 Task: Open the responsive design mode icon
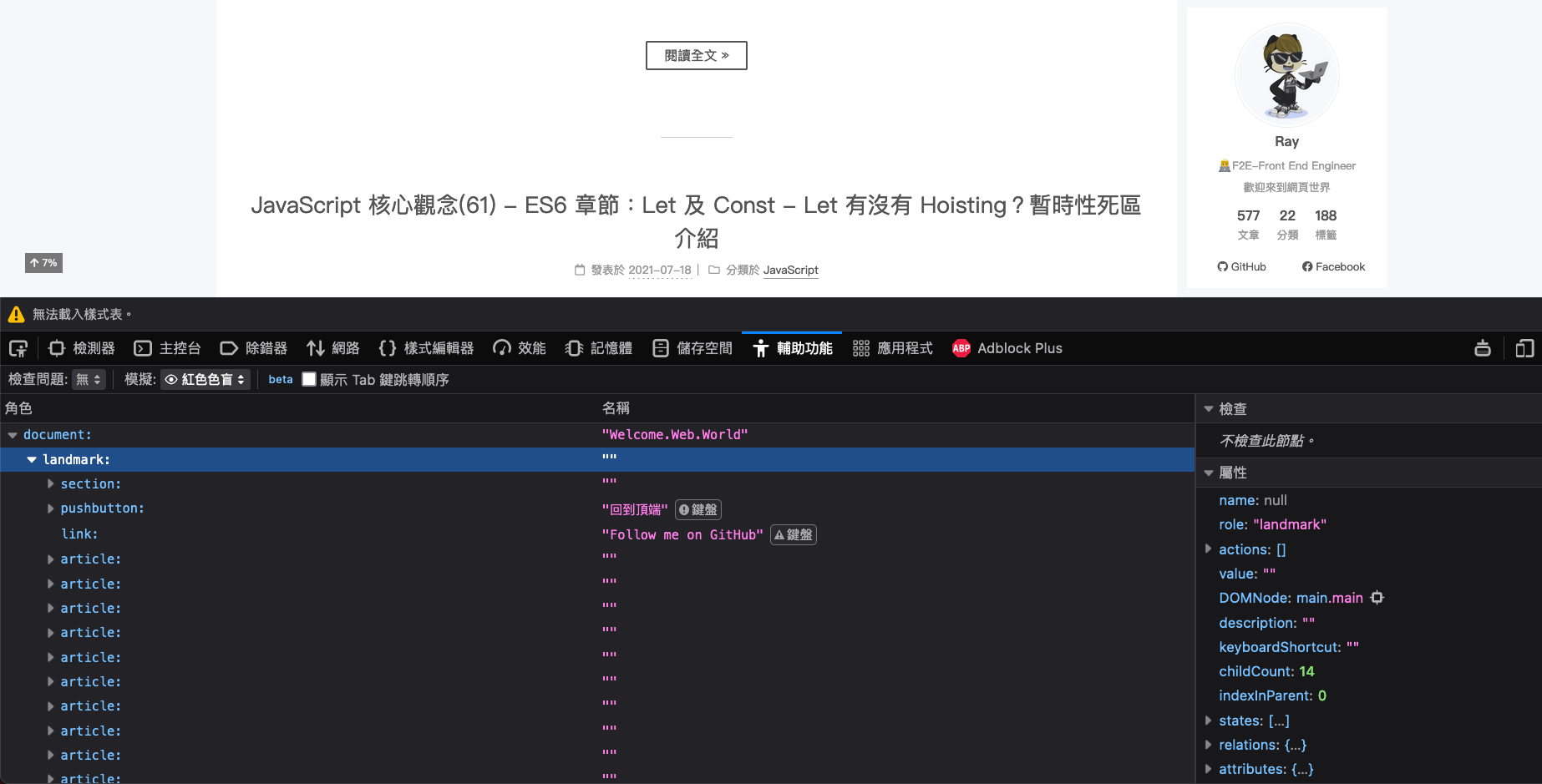[x=1524, y=349]
